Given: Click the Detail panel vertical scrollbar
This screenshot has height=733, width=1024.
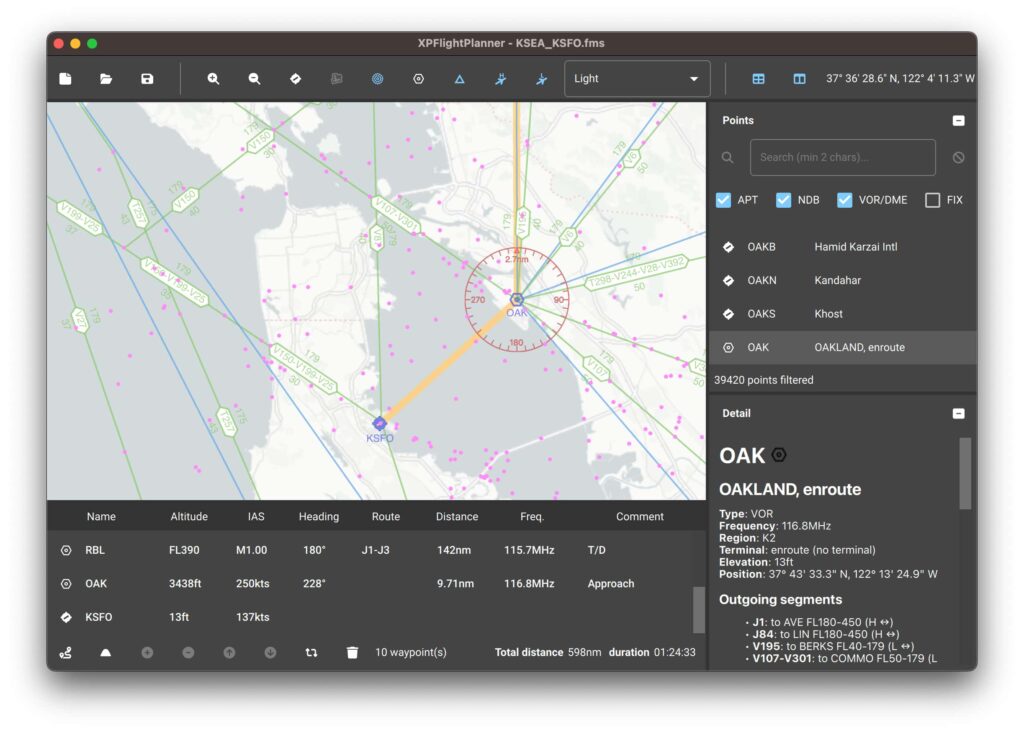Looking at the screenshot, I should (965, 474).
